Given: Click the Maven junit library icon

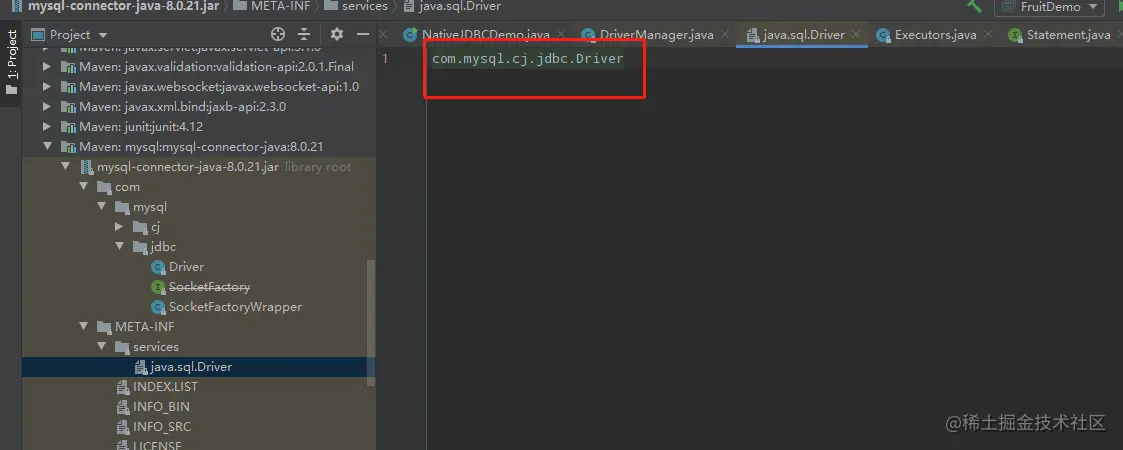Looking at the screenshot, I should (68, 127).
